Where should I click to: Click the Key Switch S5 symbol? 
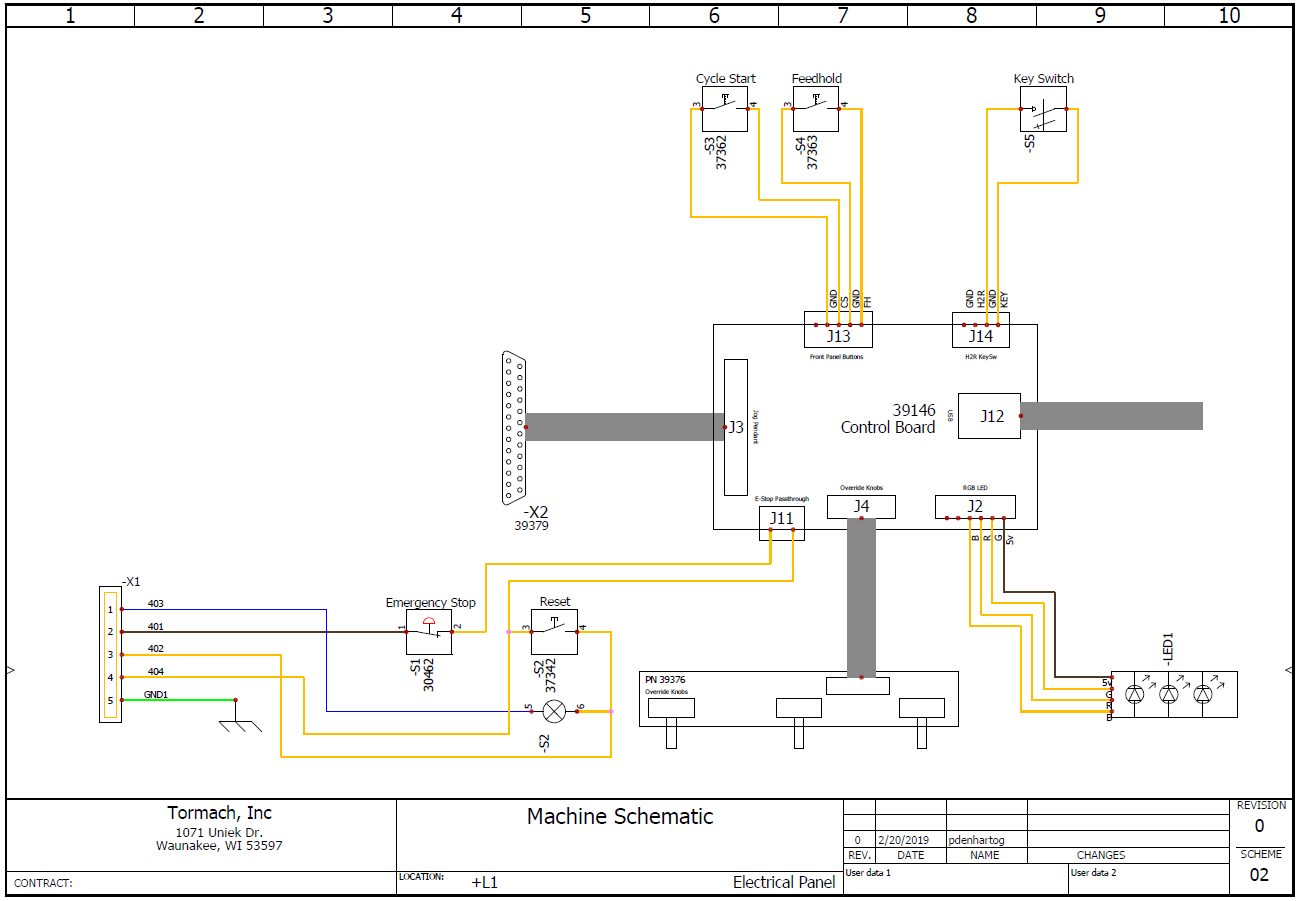click(1043, 109)
